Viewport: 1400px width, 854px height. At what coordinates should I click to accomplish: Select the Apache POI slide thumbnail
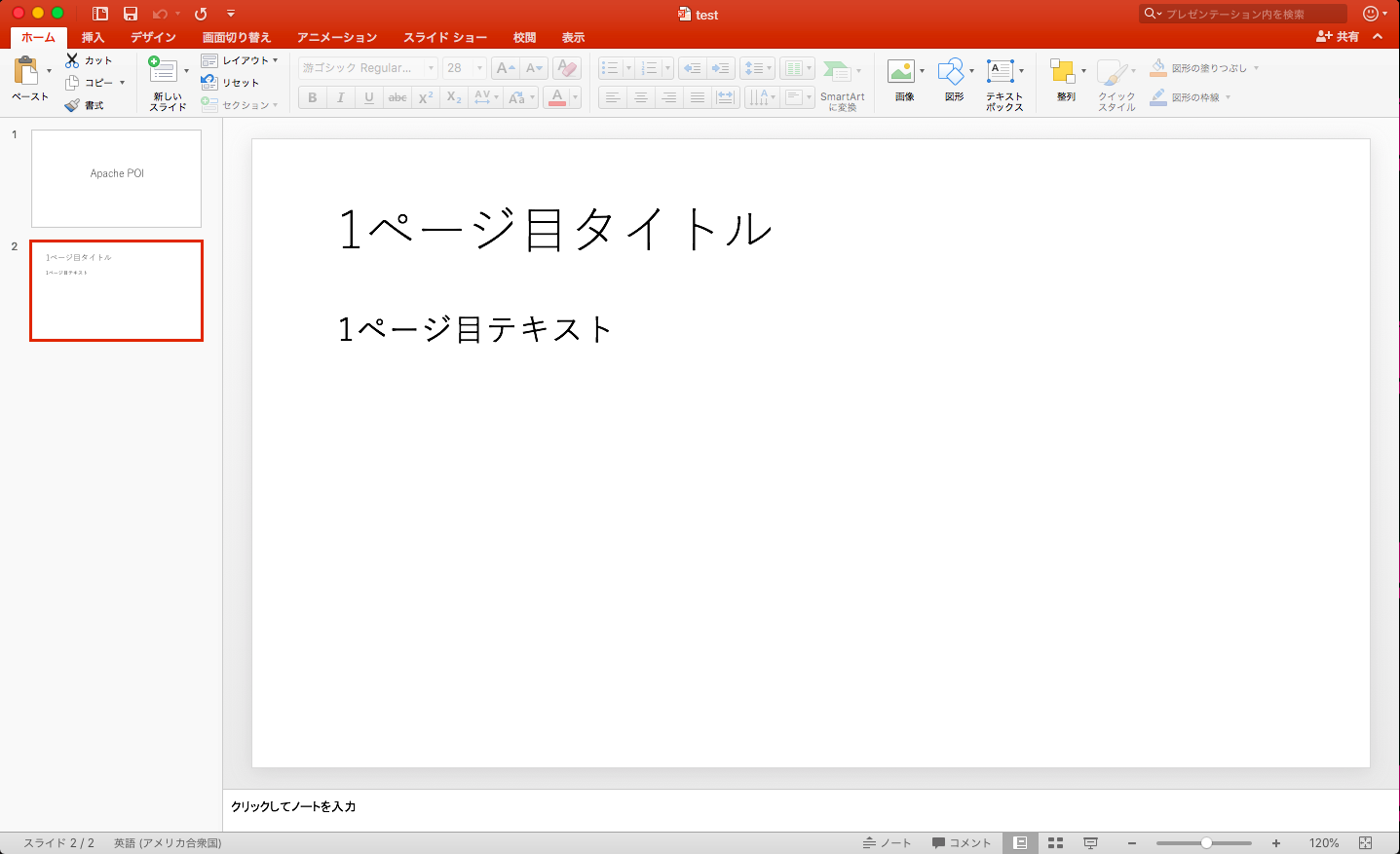pyautogui.click(x=116, y=178)
